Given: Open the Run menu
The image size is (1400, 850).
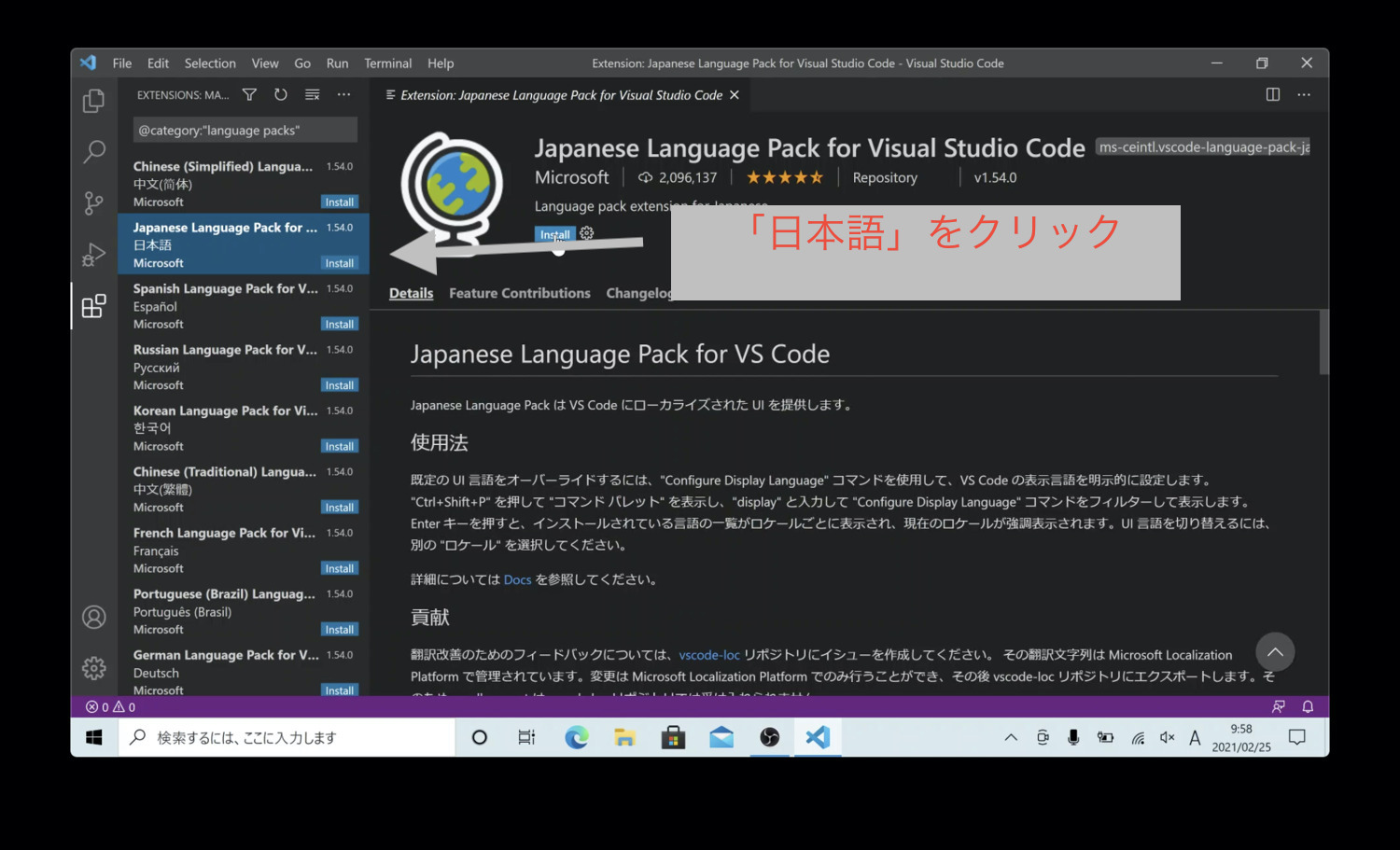Looking at the screenshot, I should point(337,63).
